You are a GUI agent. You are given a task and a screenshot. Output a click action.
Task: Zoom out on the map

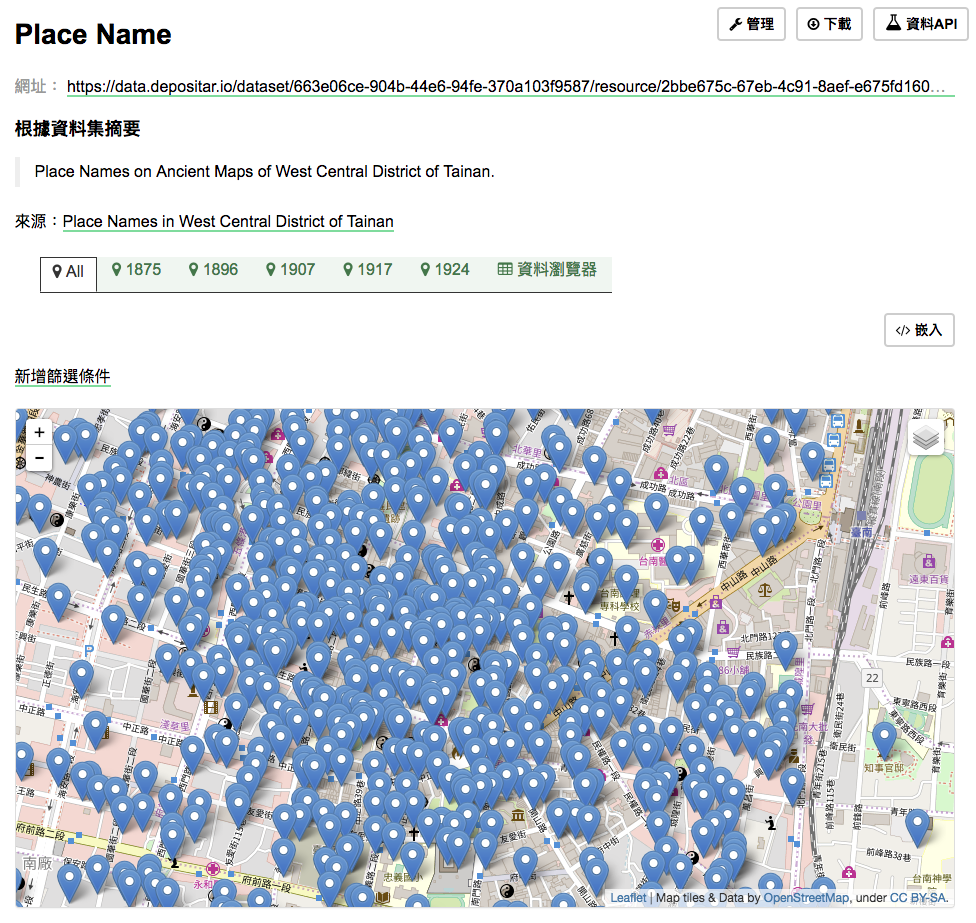point(39,458)
